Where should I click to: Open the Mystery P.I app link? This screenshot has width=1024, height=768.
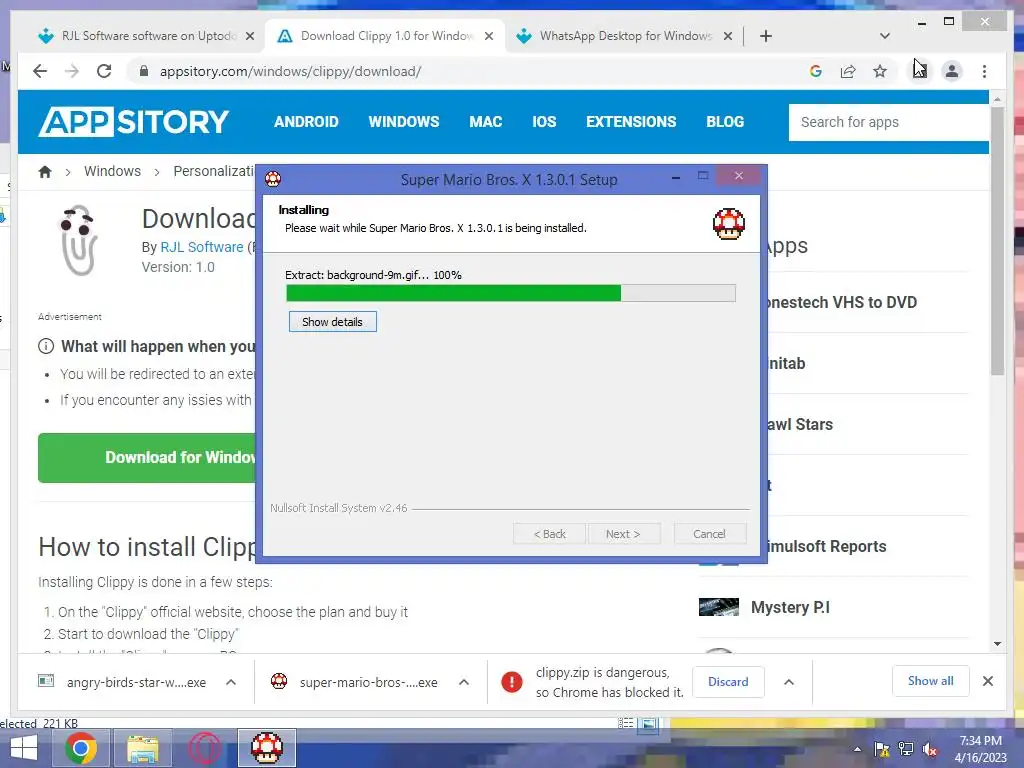coord(790,607)
